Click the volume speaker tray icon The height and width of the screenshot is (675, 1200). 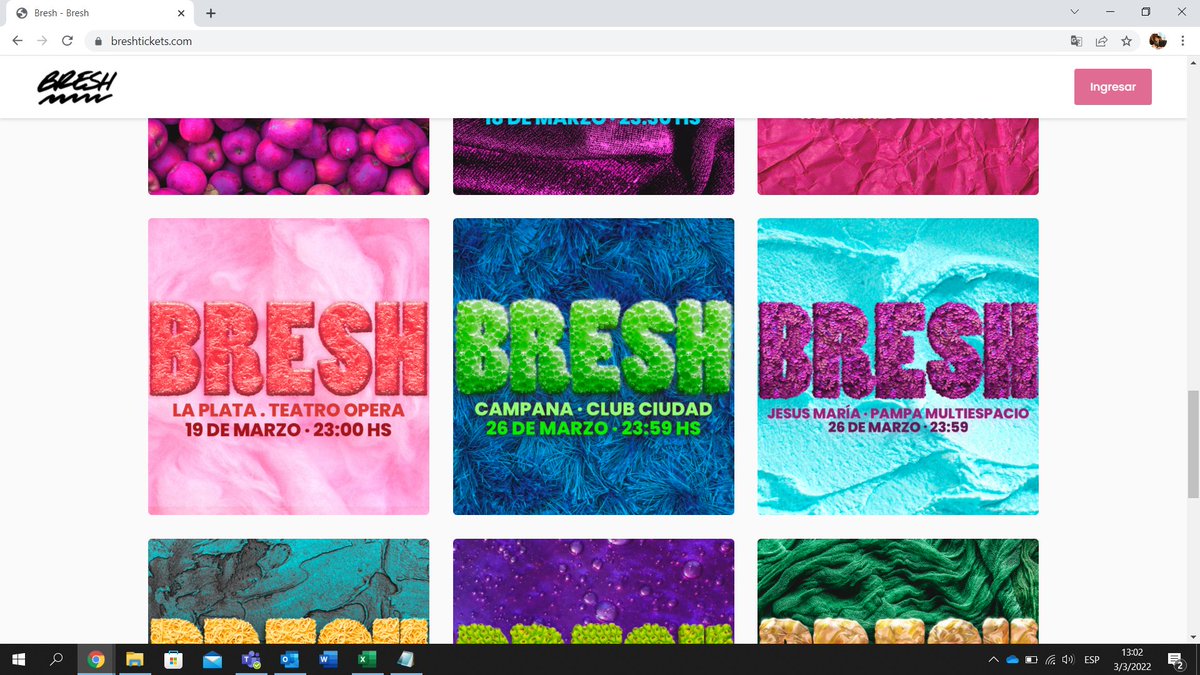1068,659
